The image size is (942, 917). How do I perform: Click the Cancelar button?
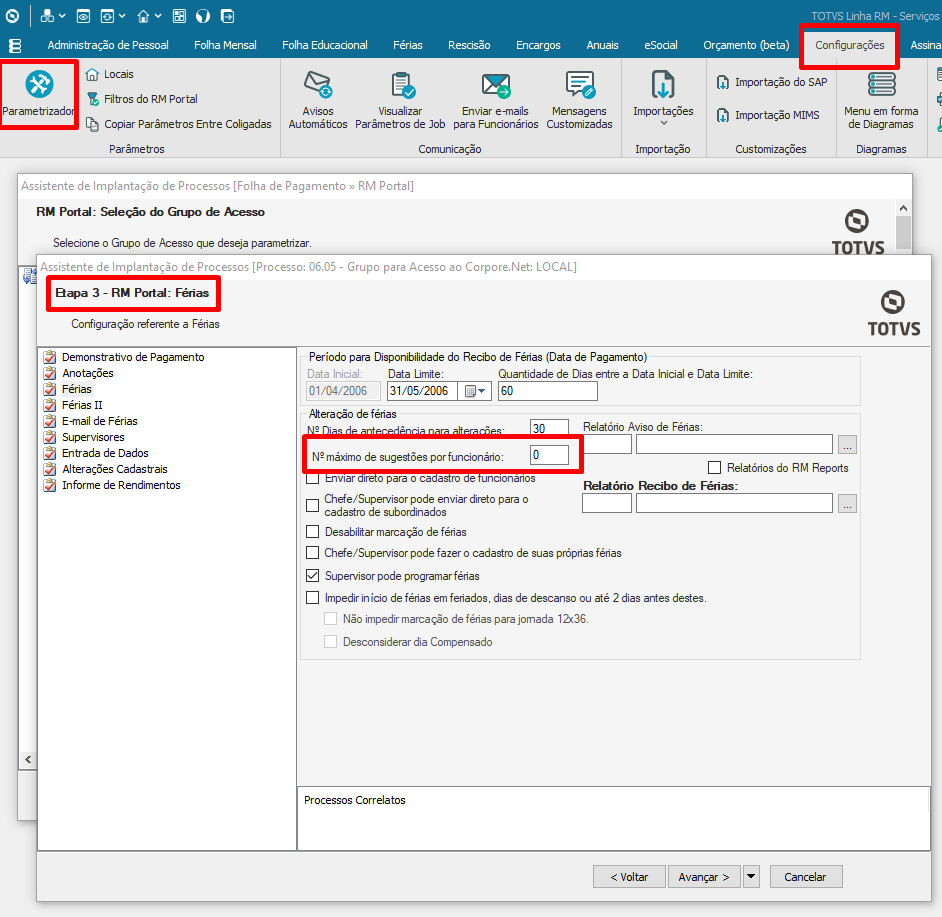tap(805, 877)
